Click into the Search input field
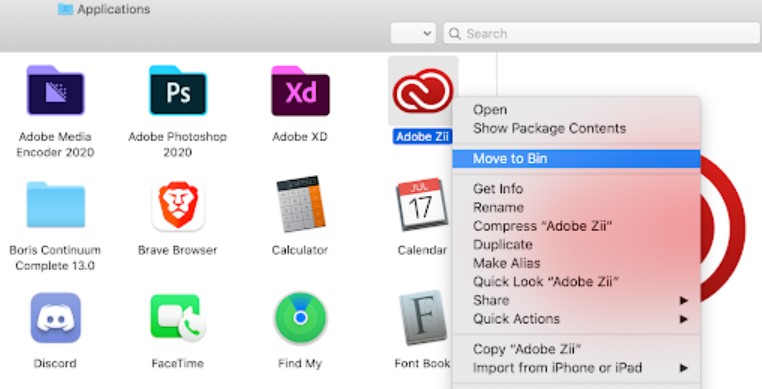Screen dimensions: 762x389 coord(602,34)
